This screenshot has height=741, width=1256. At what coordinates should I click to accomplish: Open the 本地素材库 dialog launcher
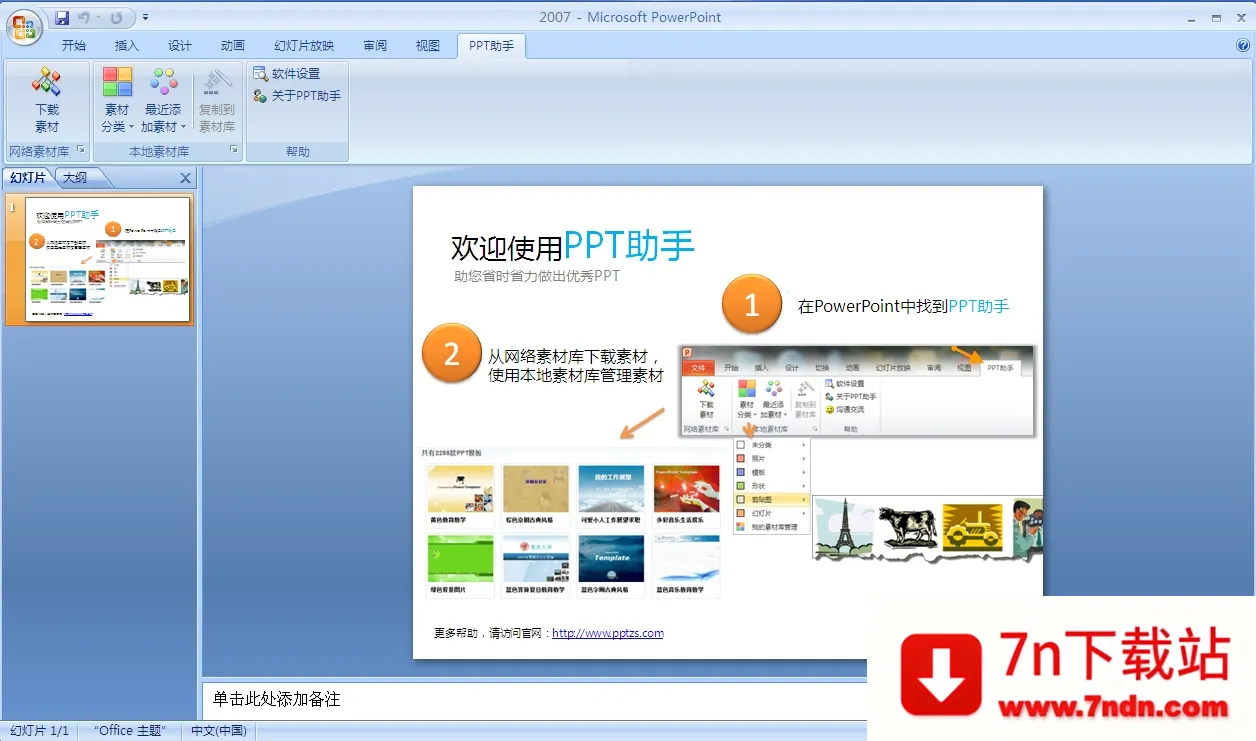(233, 151)
